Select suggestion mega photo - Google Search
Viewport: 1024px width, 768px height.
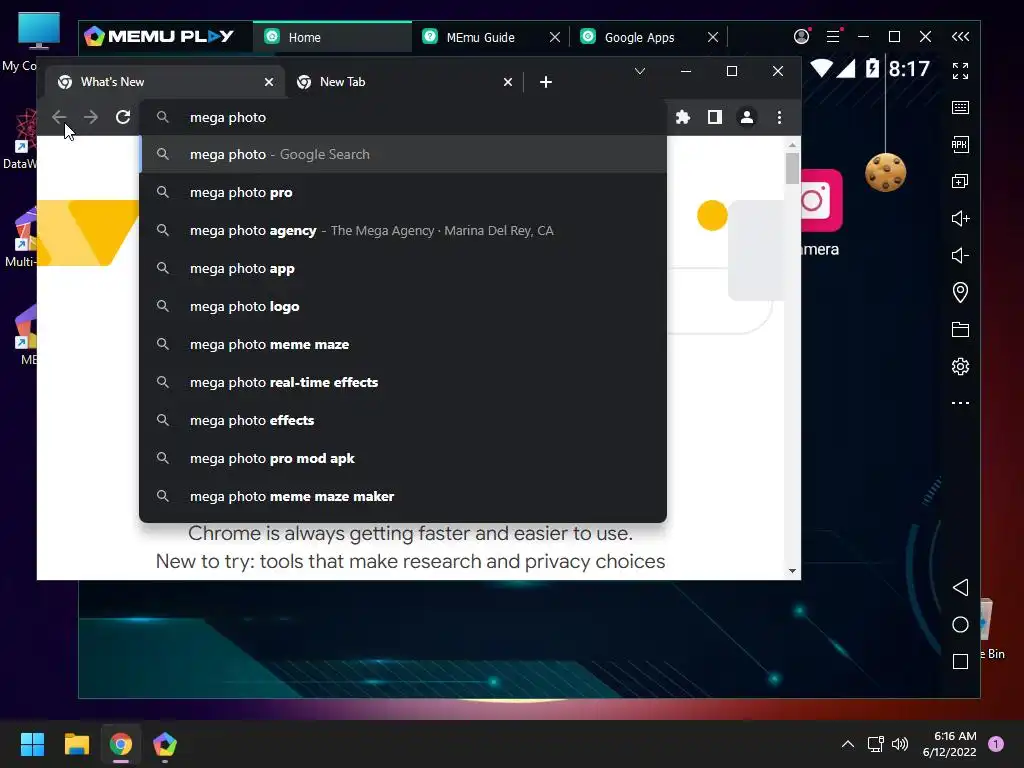(403, 155)
